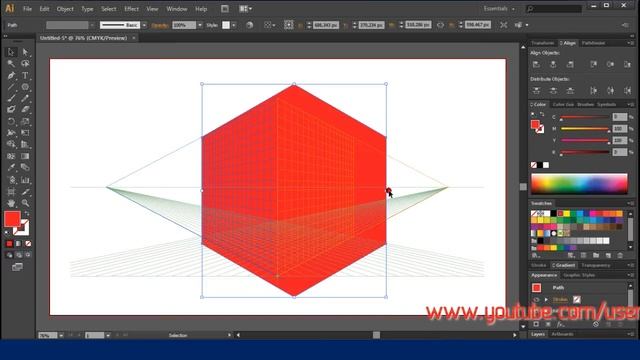
Task: Click the Stroke link in Appearance panel
Action: click(560, 300)
